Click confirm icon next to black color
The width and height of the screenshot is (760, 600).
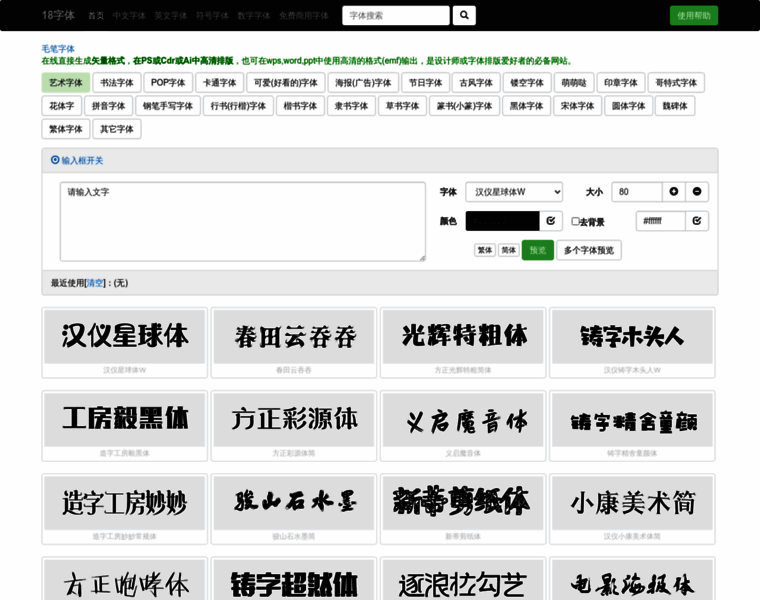(551, 221)
